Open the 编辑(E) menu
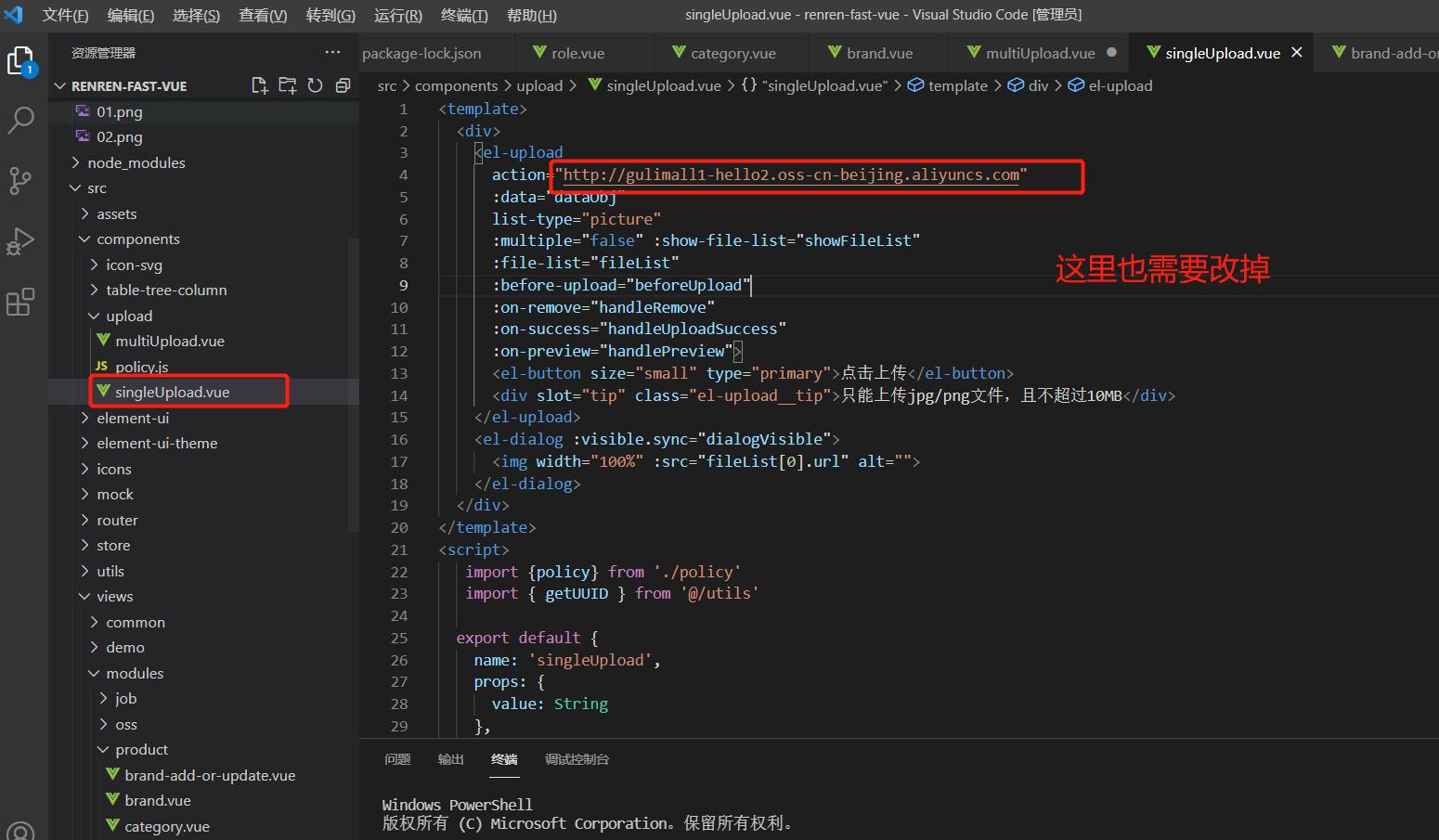 131,15
